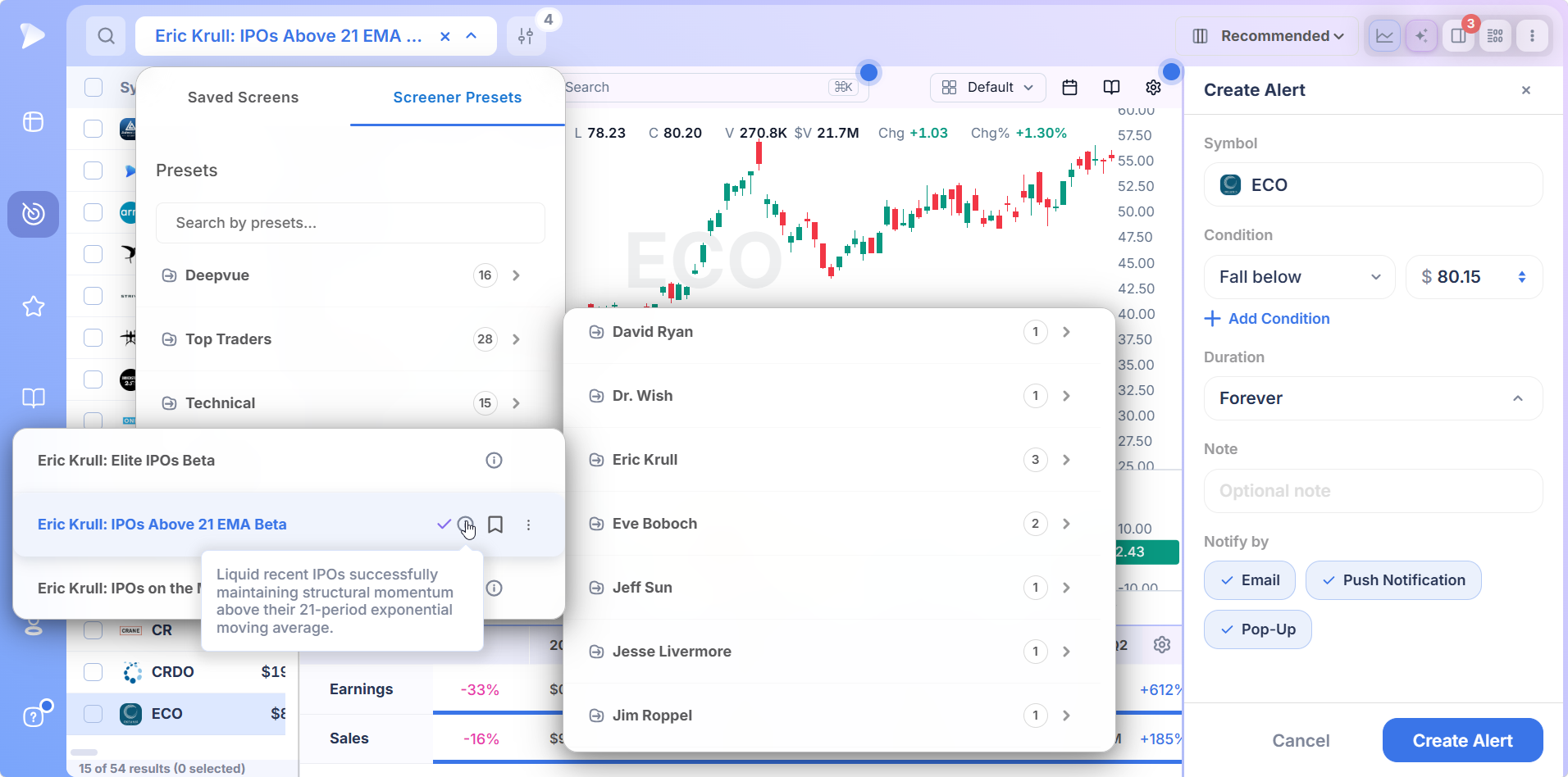Open the screener filters icon with badge 4
Image resolution: width=1568 pixels, height=777 pixels.
[x=526, y=36]
